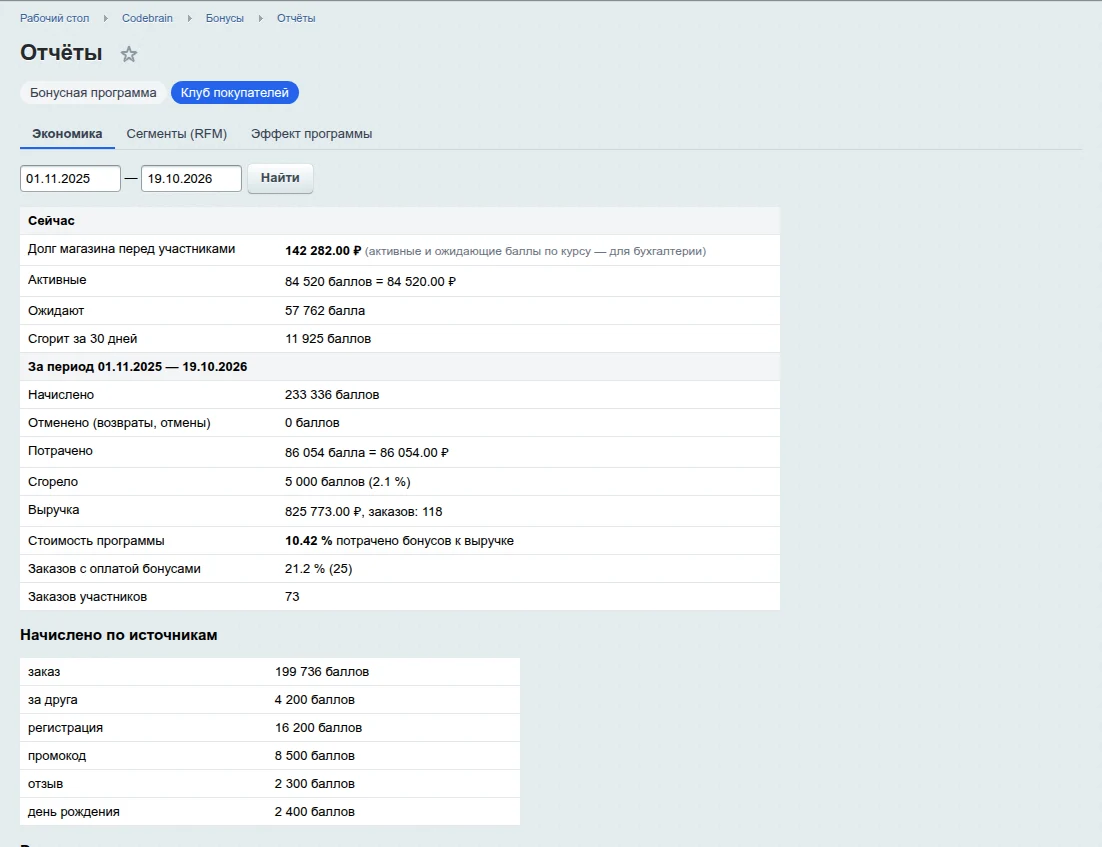Click bonus-paid orders value 21.2 % (25)
The width and height of the screenshot is (1102, 847).
[x=318, y=569]
